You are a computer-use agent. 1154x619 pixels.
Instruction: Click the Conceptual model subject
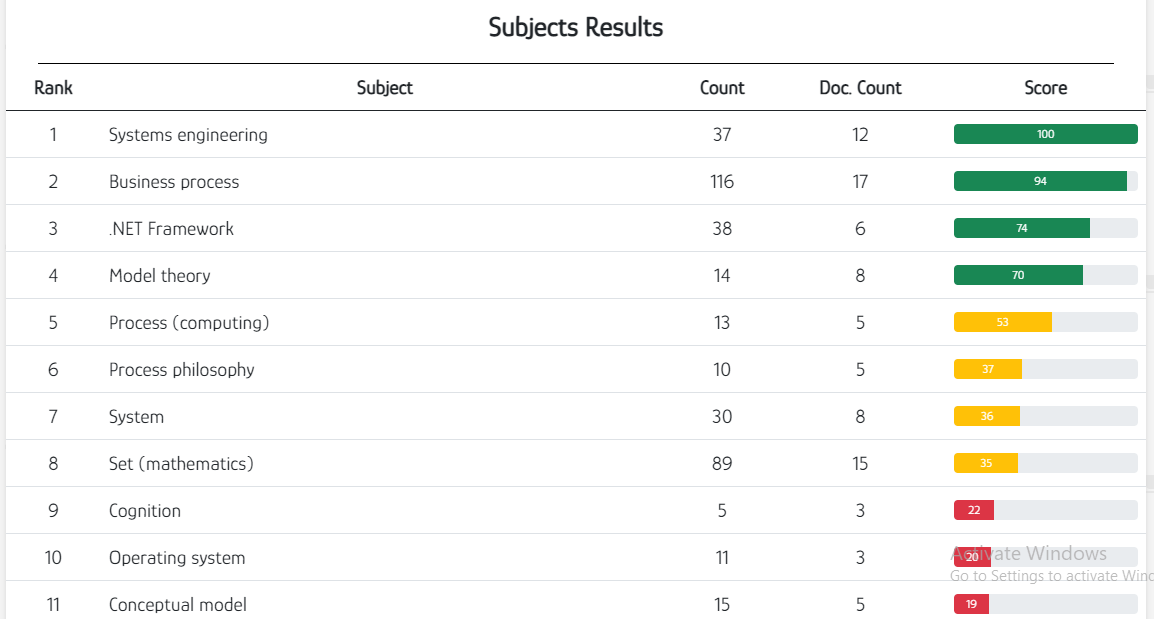tap(177, 605)
